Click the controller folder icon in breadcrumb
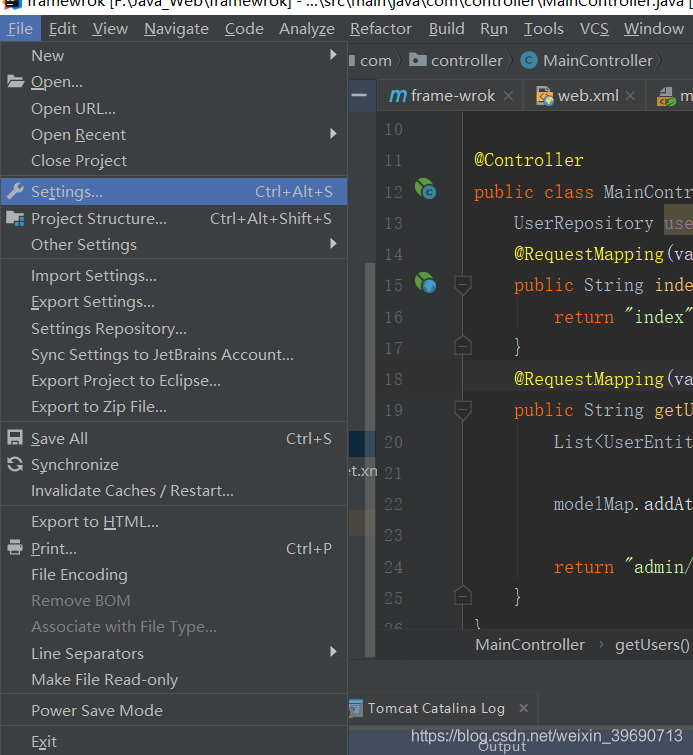Screen dimensions: 693x755 click(x=418, y=60)
